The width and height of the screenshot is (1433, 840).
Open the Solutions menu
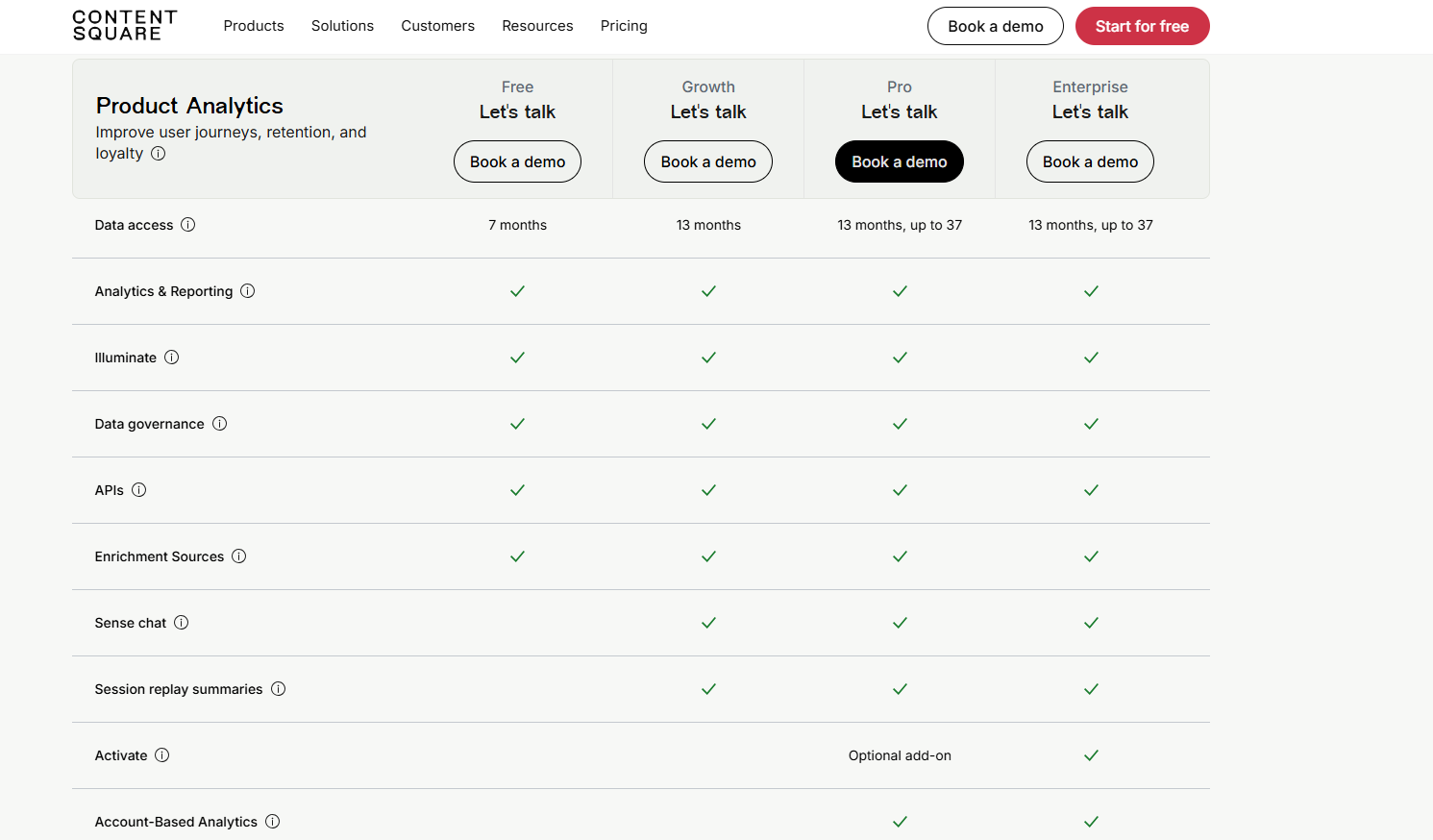pyautogui.click(x=342, y=26)
